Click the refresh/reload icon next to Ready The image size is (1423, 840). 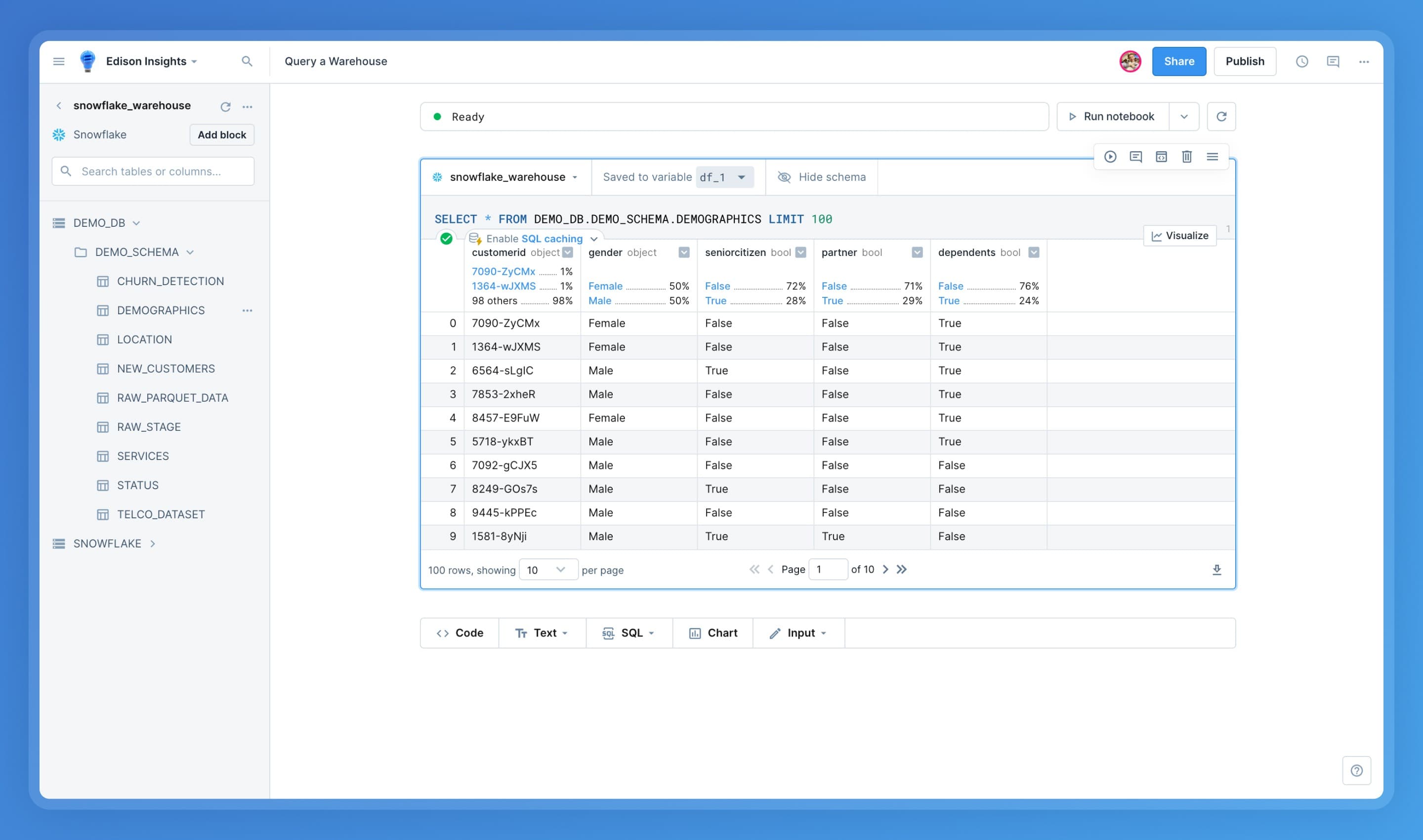click(1221, 116)
